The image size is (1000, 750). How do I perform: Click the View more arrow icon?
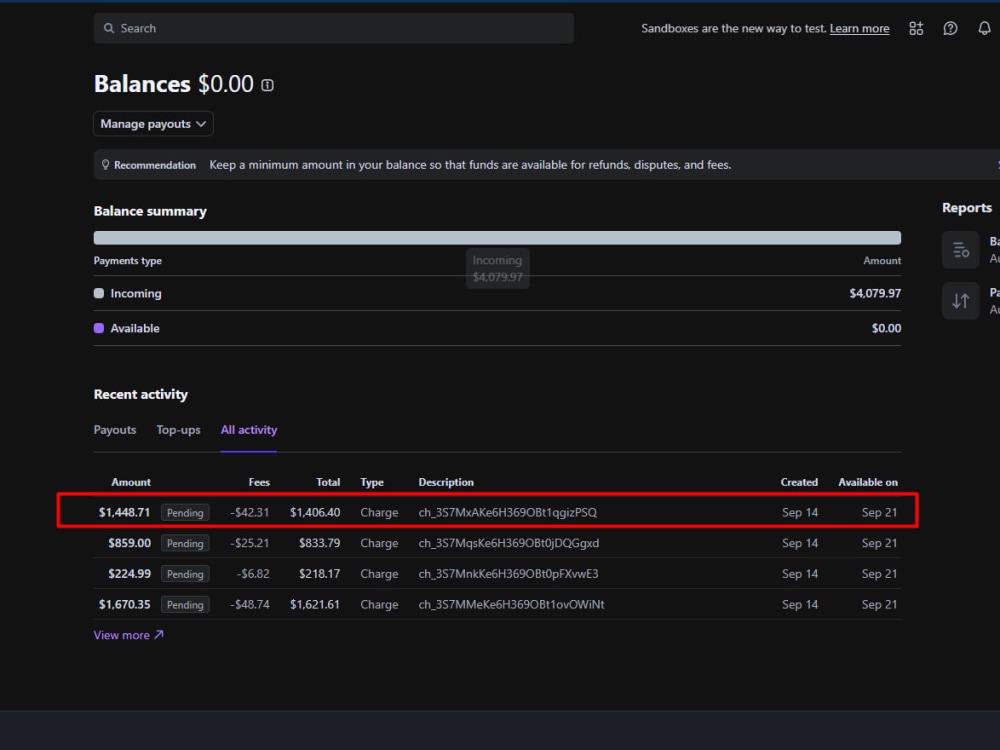(x=159, y=635)
